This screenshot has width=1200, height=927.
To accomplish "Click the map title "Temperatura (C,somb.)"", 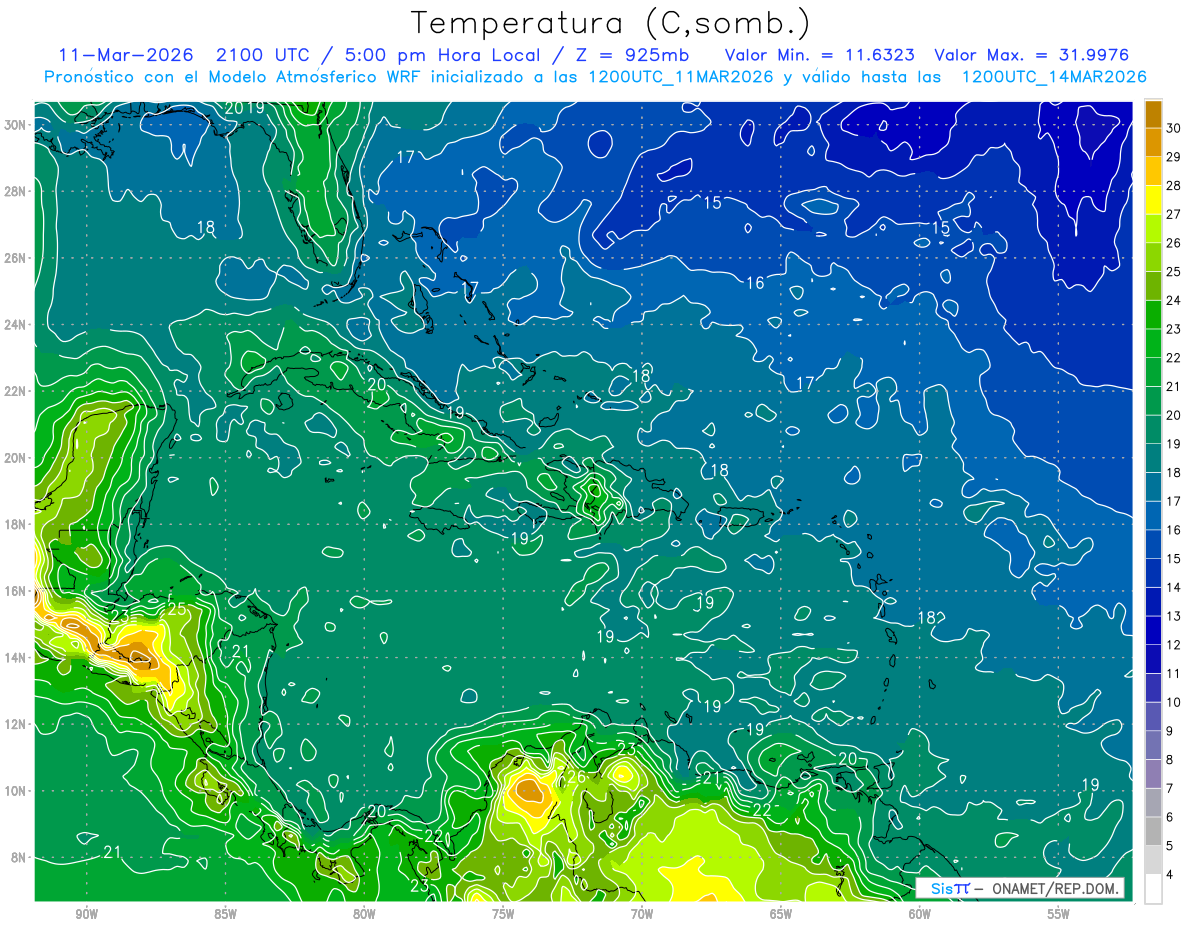I will [610, 23].
